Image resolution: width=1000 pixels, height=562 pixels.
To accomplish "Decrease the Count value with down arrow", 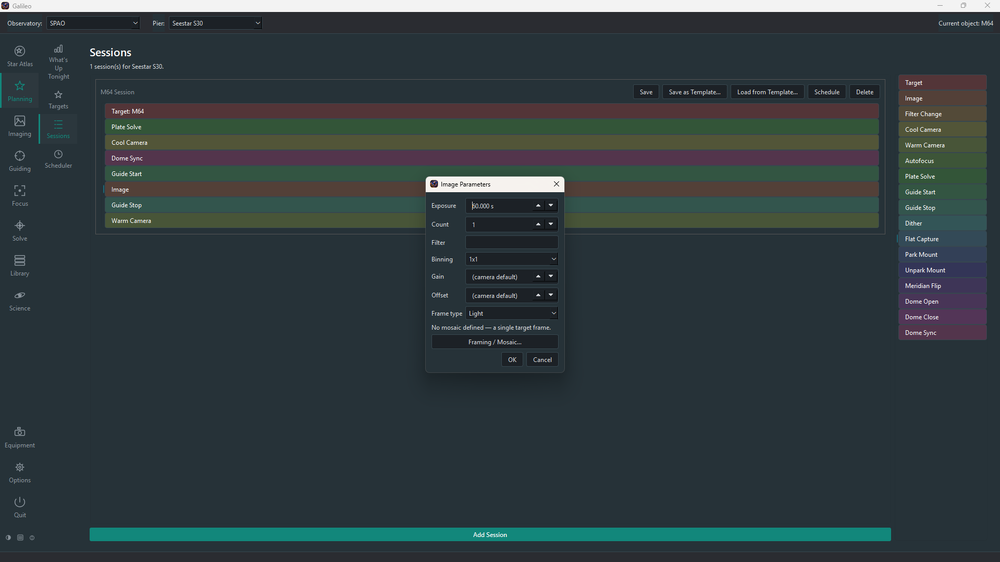I will (x=551, y=224).
